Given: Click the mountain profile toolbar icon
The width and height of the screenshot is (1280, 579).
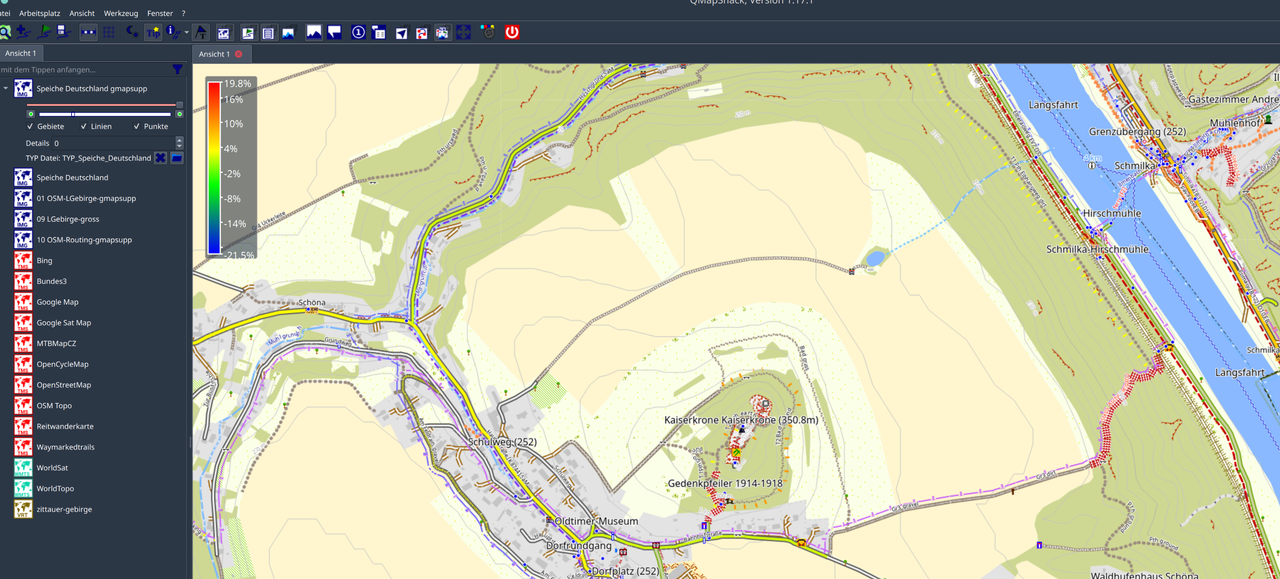Looking at the screenshot, I should 314,32.
